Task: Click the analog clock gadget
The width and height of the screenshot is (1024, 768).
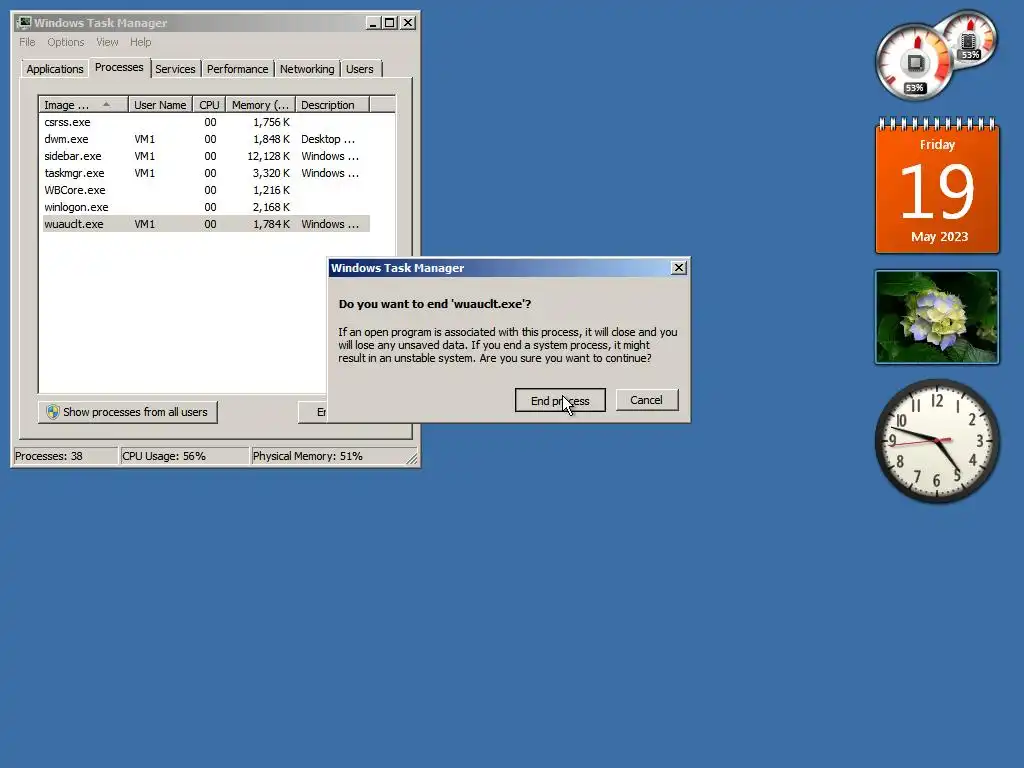Action: pos(937,441)
